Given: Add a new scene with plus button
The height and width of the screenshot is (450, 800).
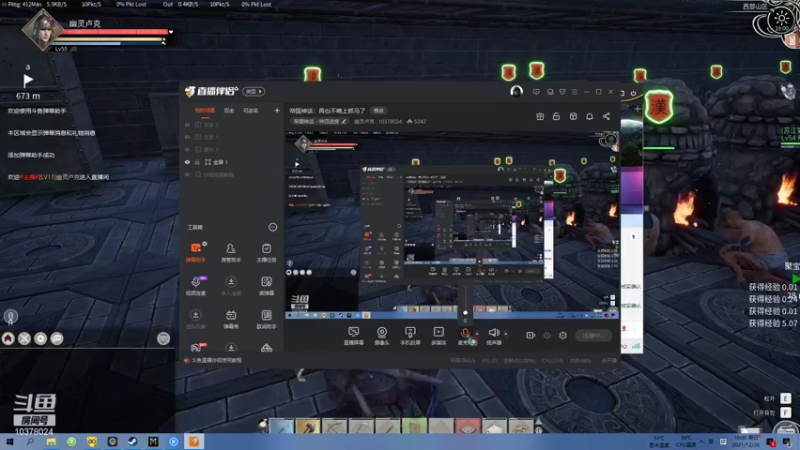Looking at the screenshot, I should point(277,110).
